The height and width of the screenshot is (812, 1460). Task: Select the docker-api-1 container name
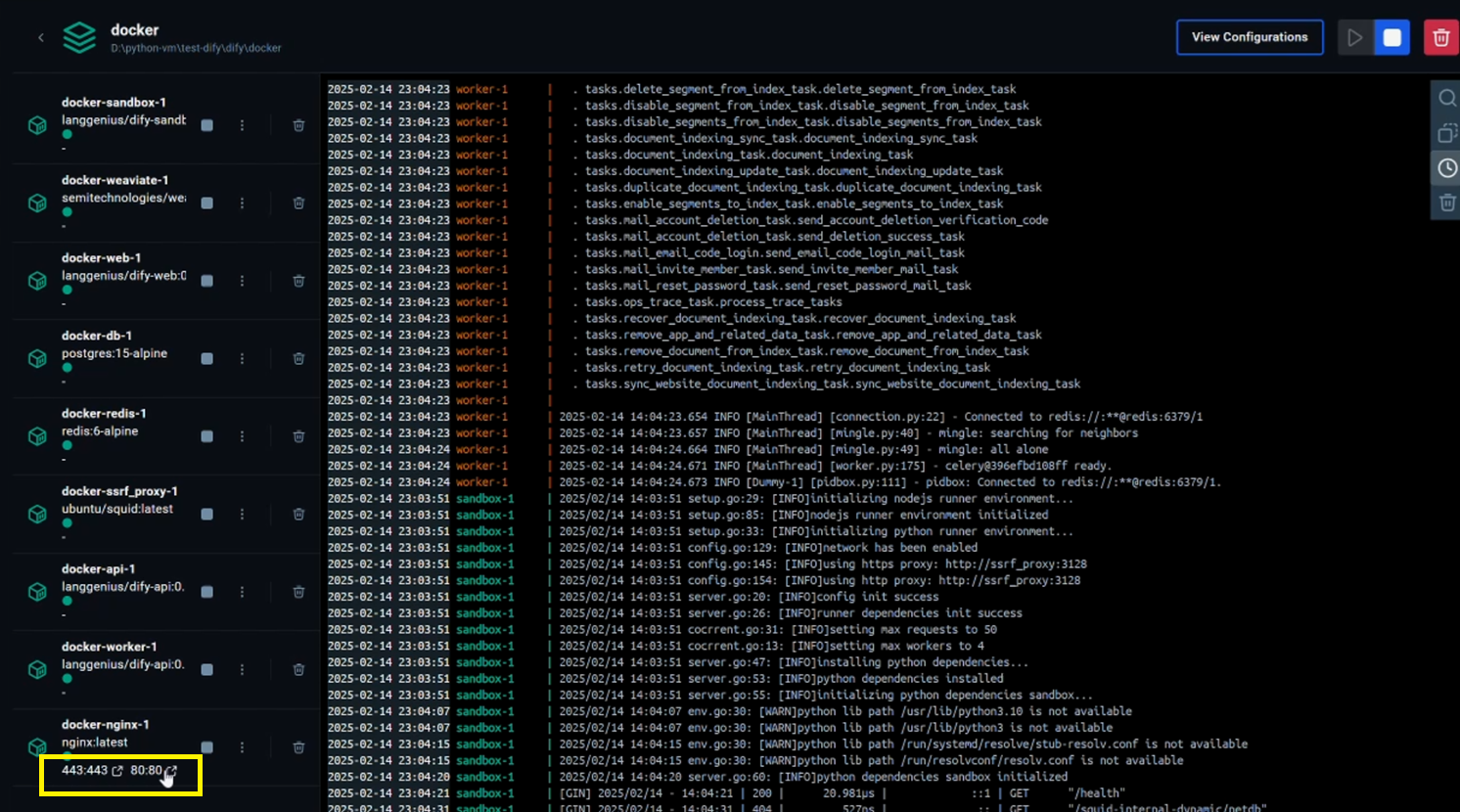pyautogui.click(x=98, y=568)
